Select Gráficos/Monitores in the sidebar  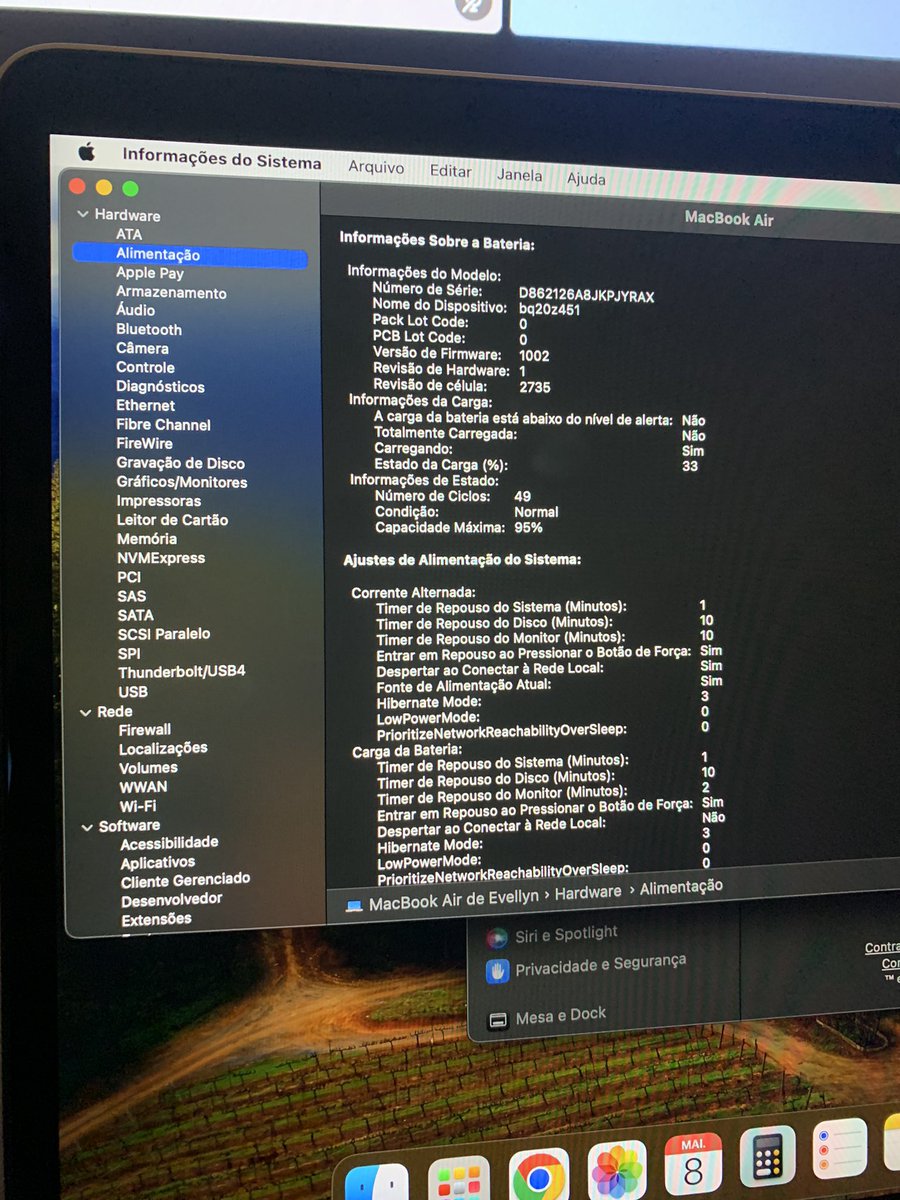point(182,482)
